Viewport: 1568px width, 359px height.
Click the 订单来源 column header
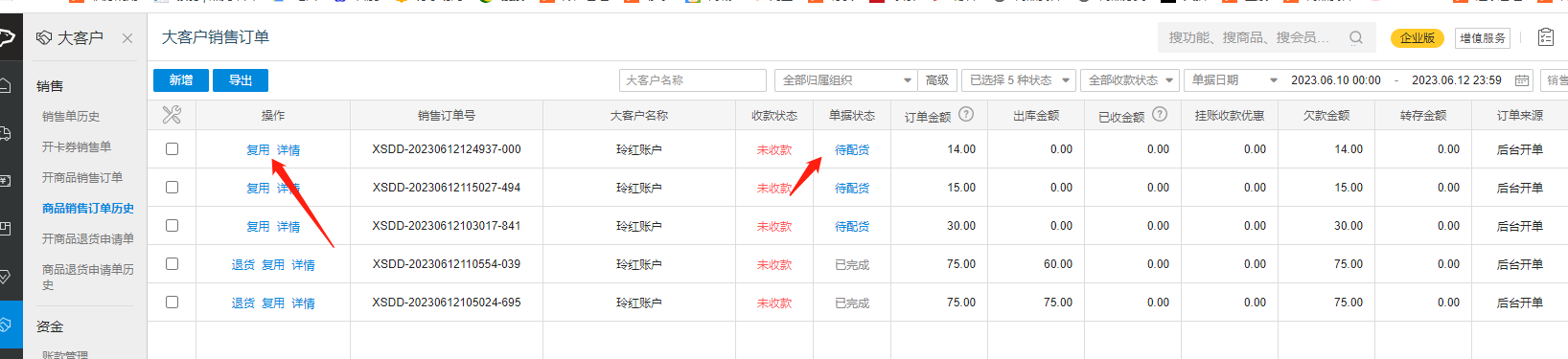[1520, 116]
